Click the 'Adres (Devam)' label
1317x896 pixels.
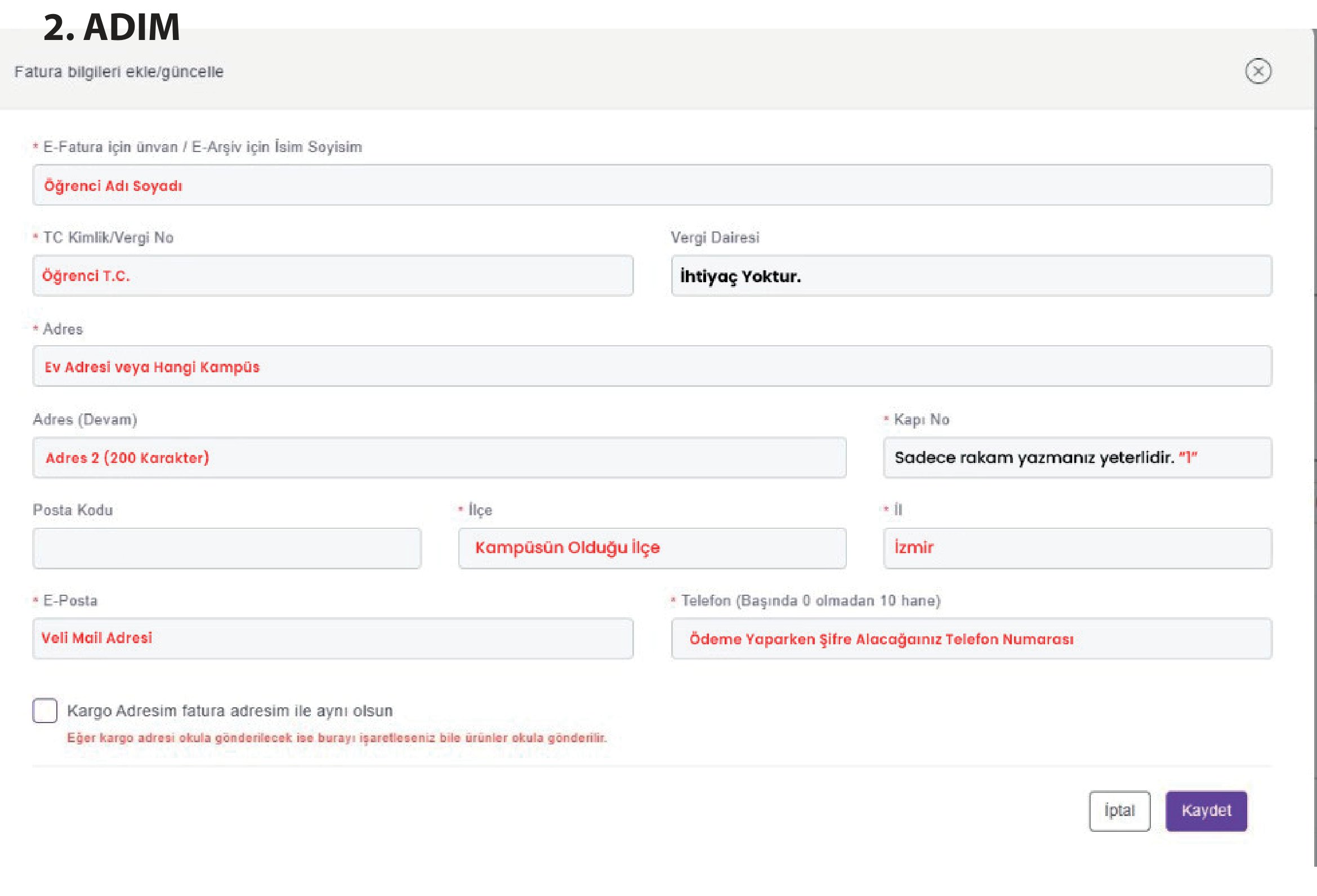[x=85, y=420]
